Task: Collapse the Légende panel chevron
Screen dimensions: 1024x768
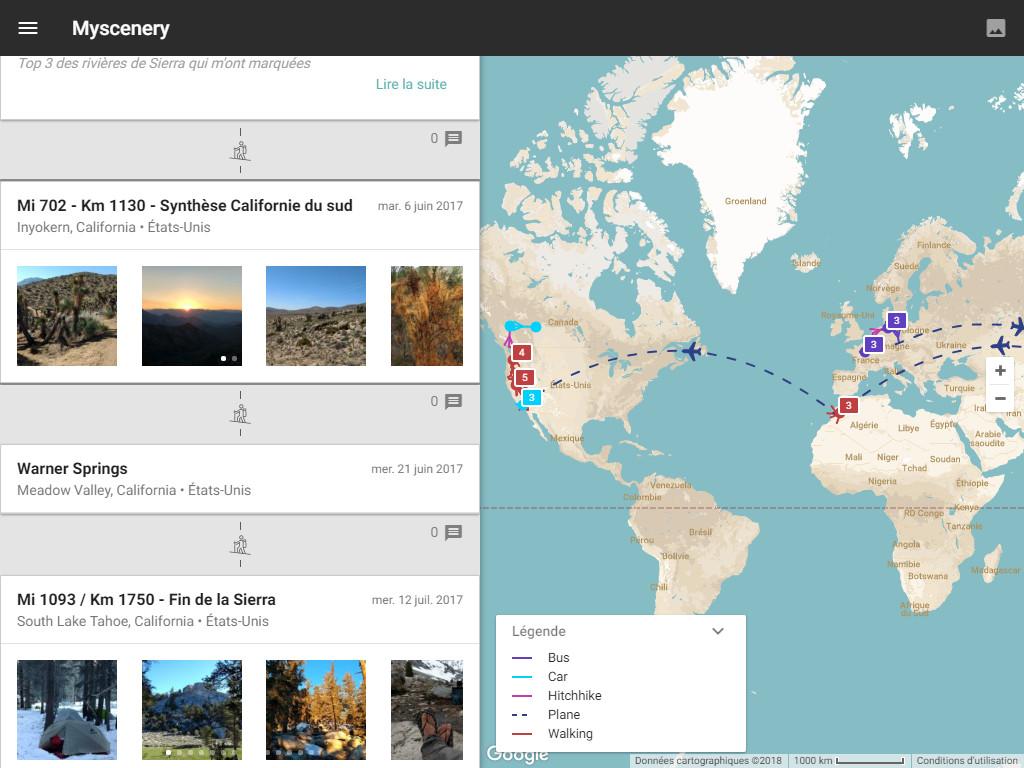Action: [717, 631]
